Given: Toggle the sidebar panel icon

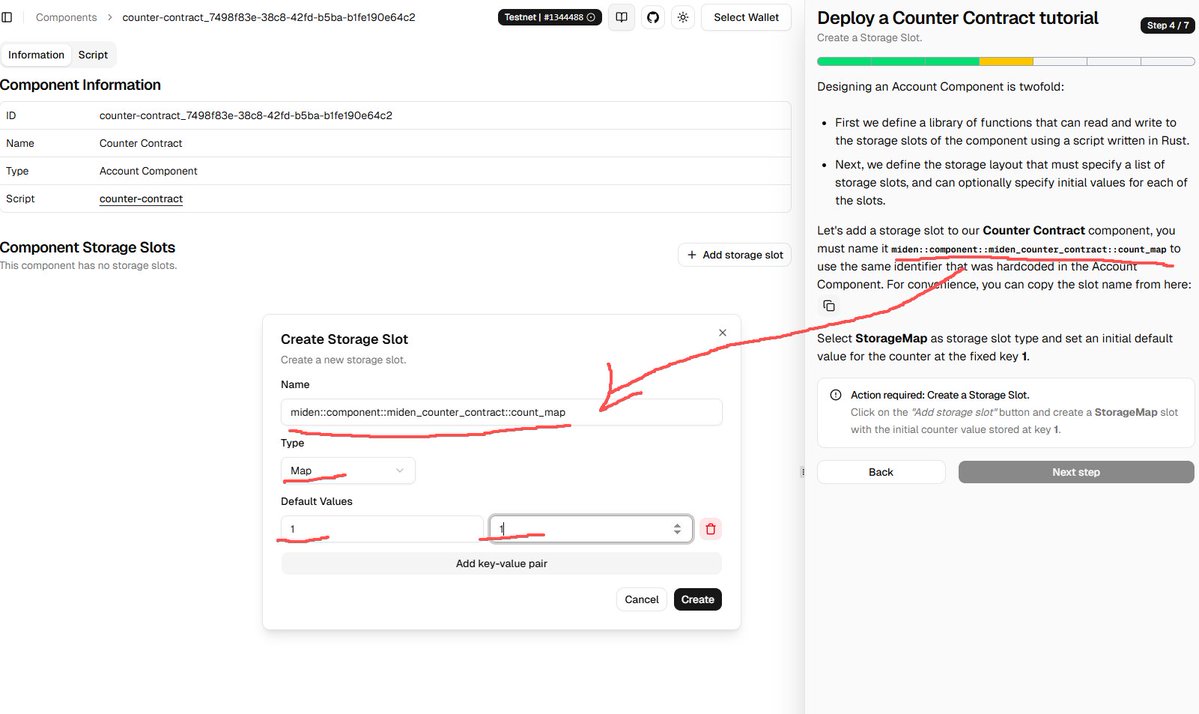Looking at the screenshot, I should coord(7,17).
